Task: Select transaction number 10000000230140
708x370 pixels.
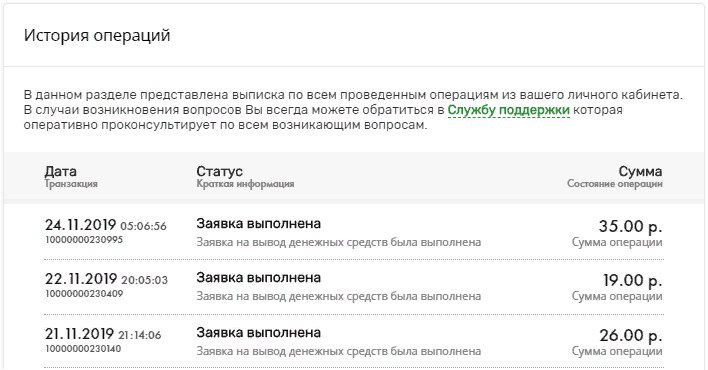Action: coord(83,349)
